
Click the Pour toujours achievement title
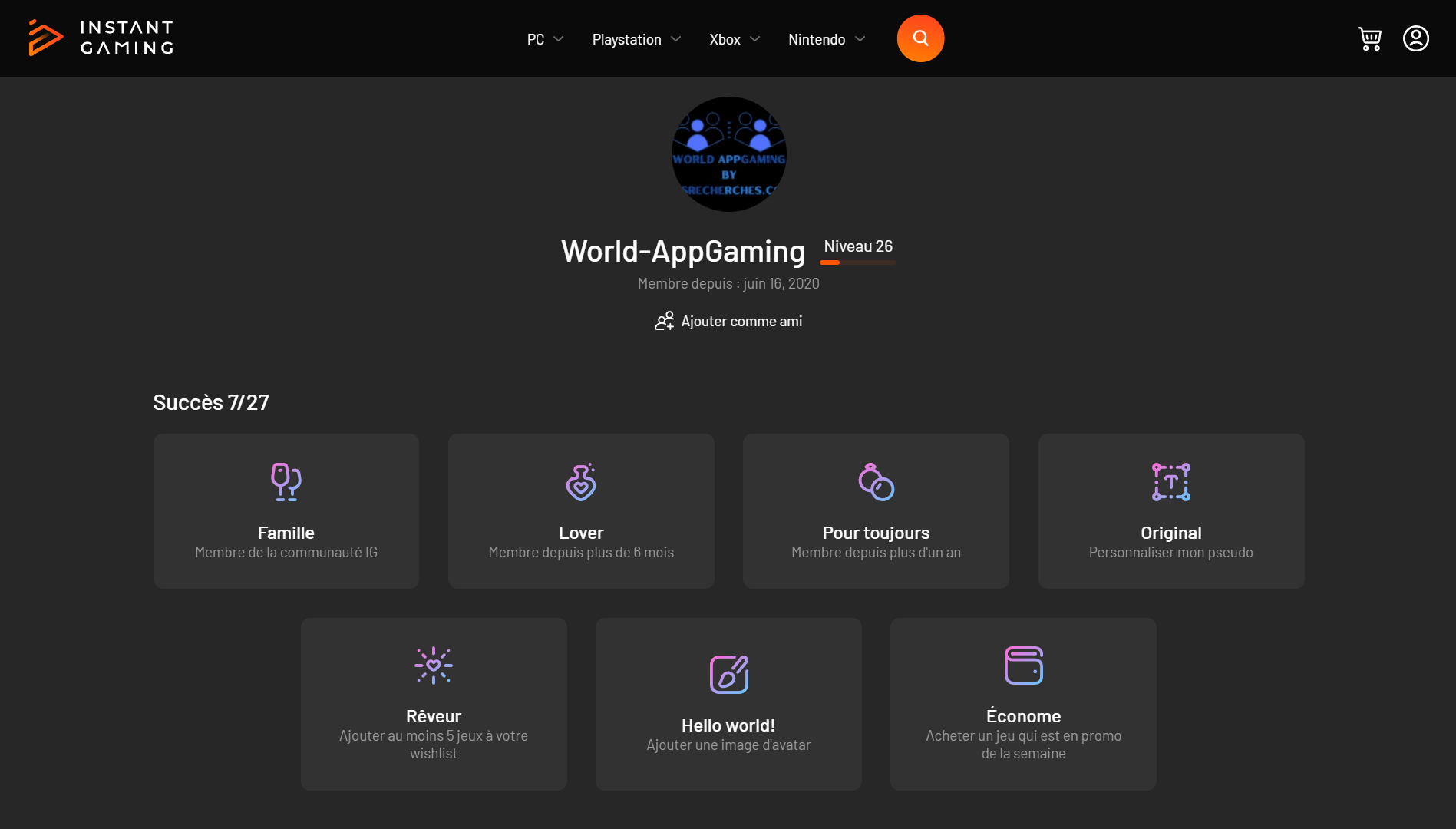pos(876,533)
